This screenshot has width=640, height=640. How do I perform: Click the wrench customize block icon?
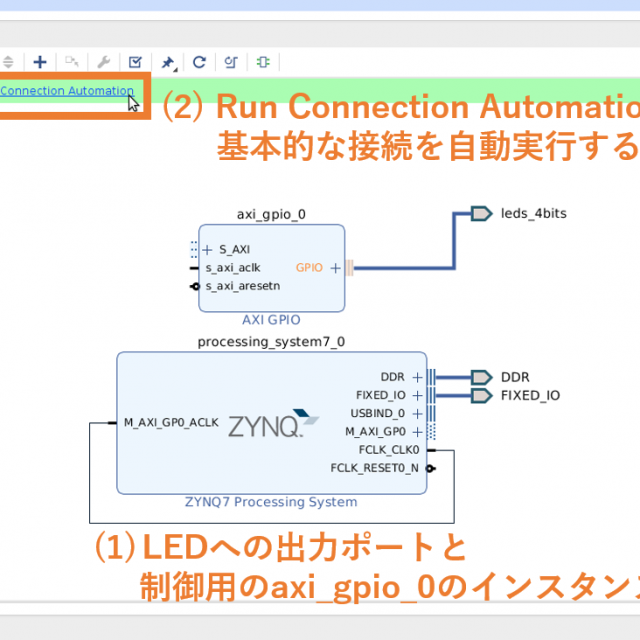102,62
